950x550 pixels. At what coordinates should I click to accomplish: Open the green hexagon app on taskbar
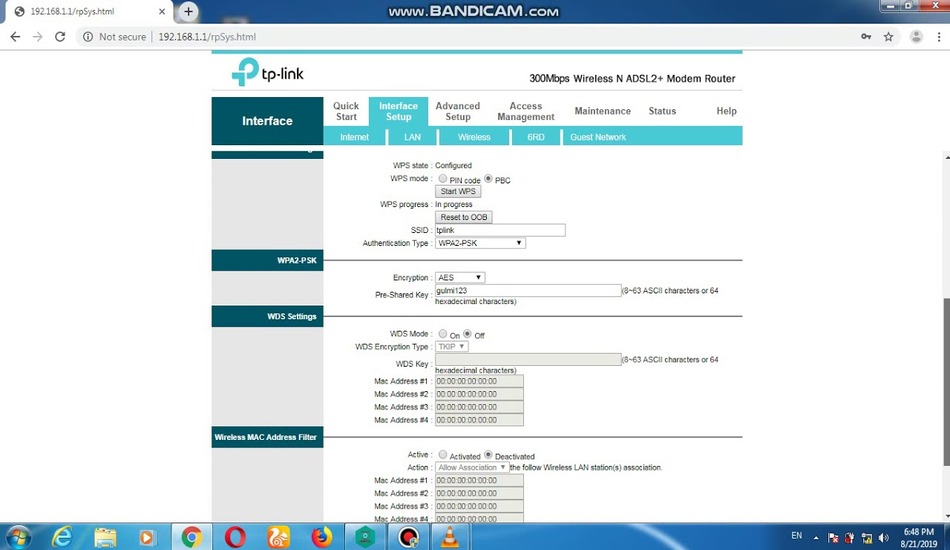(x=365, y=537)
